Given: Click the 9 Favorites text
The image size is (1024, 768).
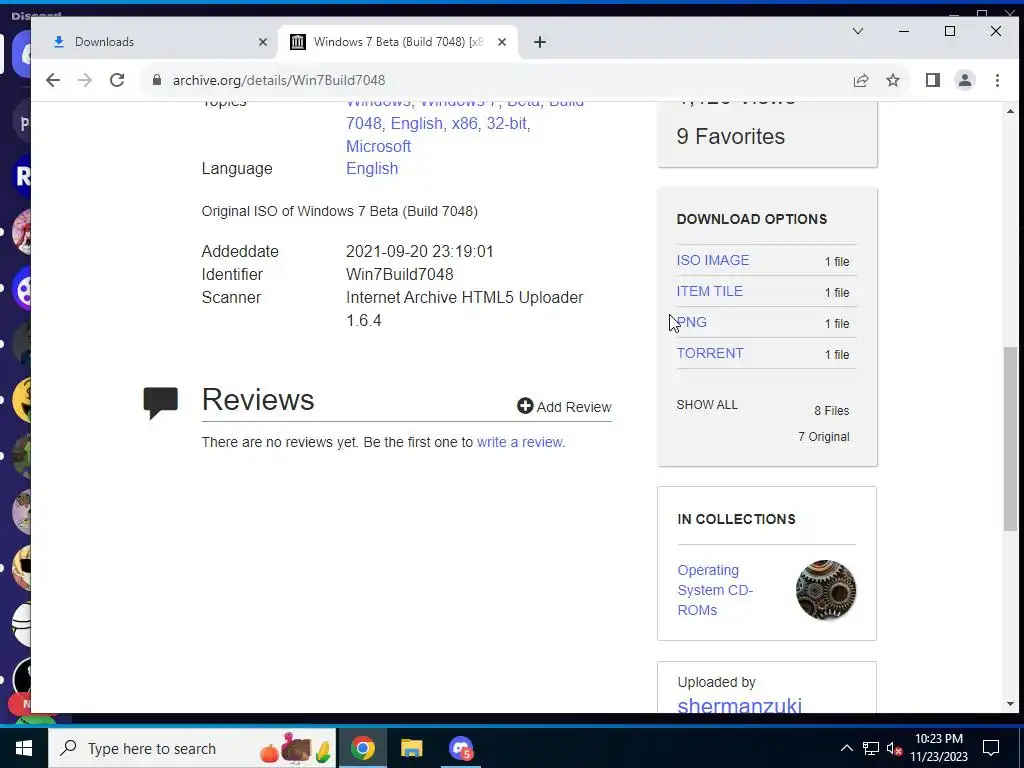Looking at the screenshot, I should coord(731,136).
